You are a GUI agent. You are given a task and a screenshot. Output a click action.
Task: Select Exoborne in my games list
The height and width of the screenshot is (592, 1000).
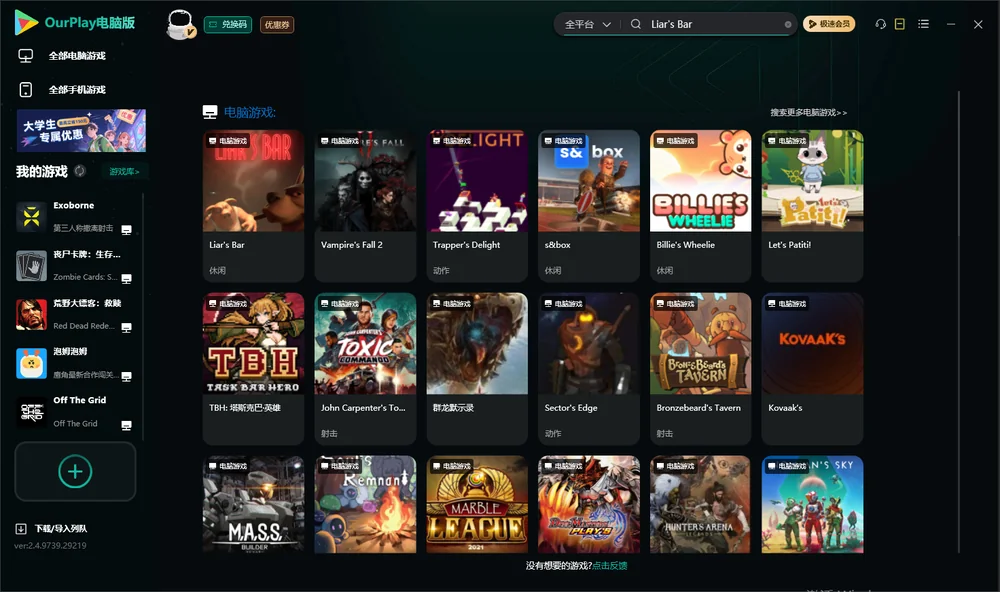click(75, 216)
